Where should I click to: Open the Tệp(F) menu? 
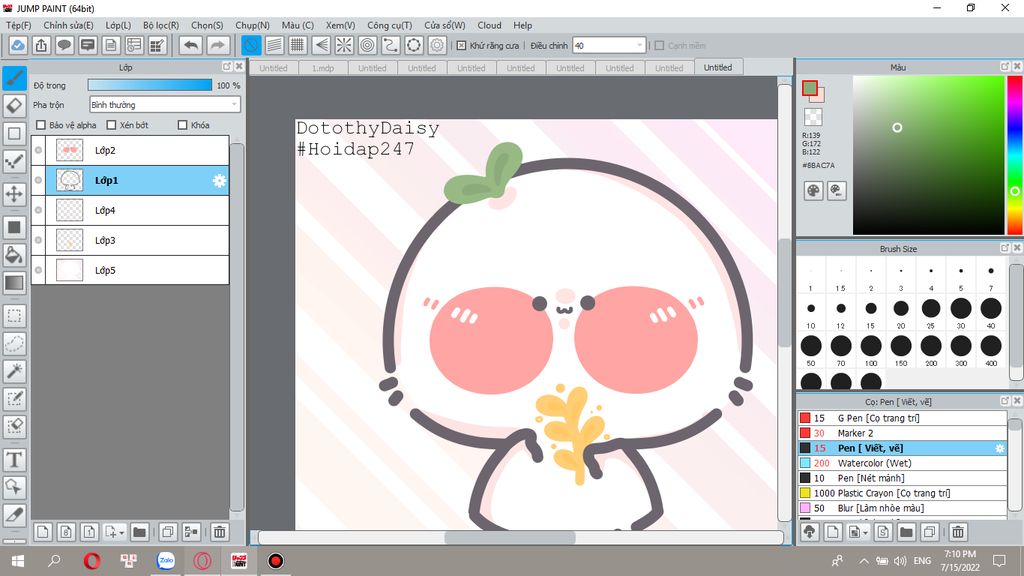(x=18, y=25)
